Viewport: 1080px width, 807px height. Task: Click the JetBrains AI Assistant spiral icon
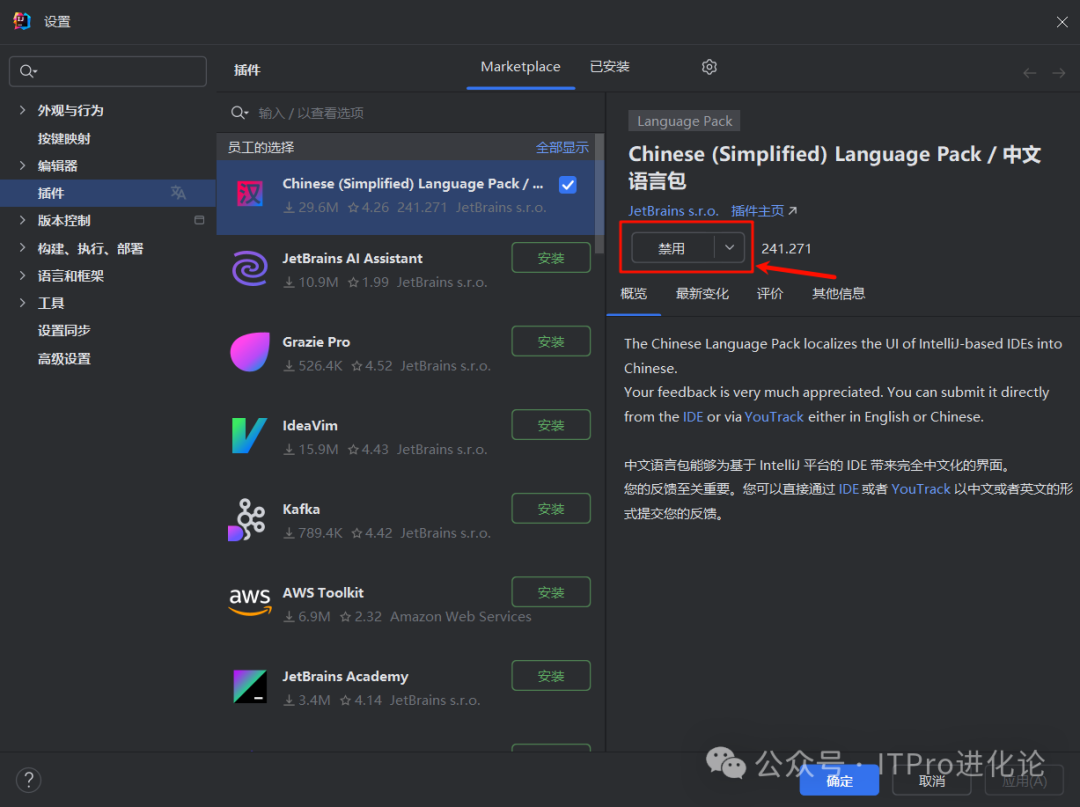(x=249, y=269)
